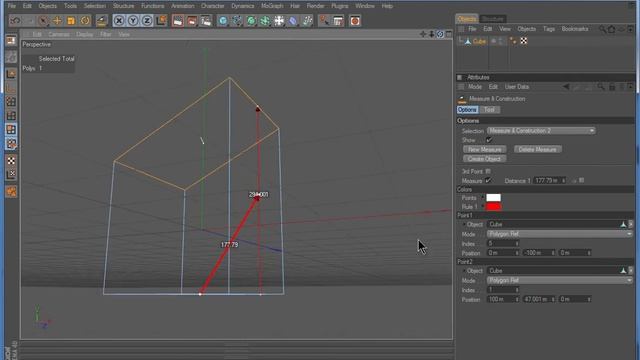Image resolution: width=640 pixels, height=360 pixels.
Task: Select the Live Selection arrow tool
Action: 43,20
